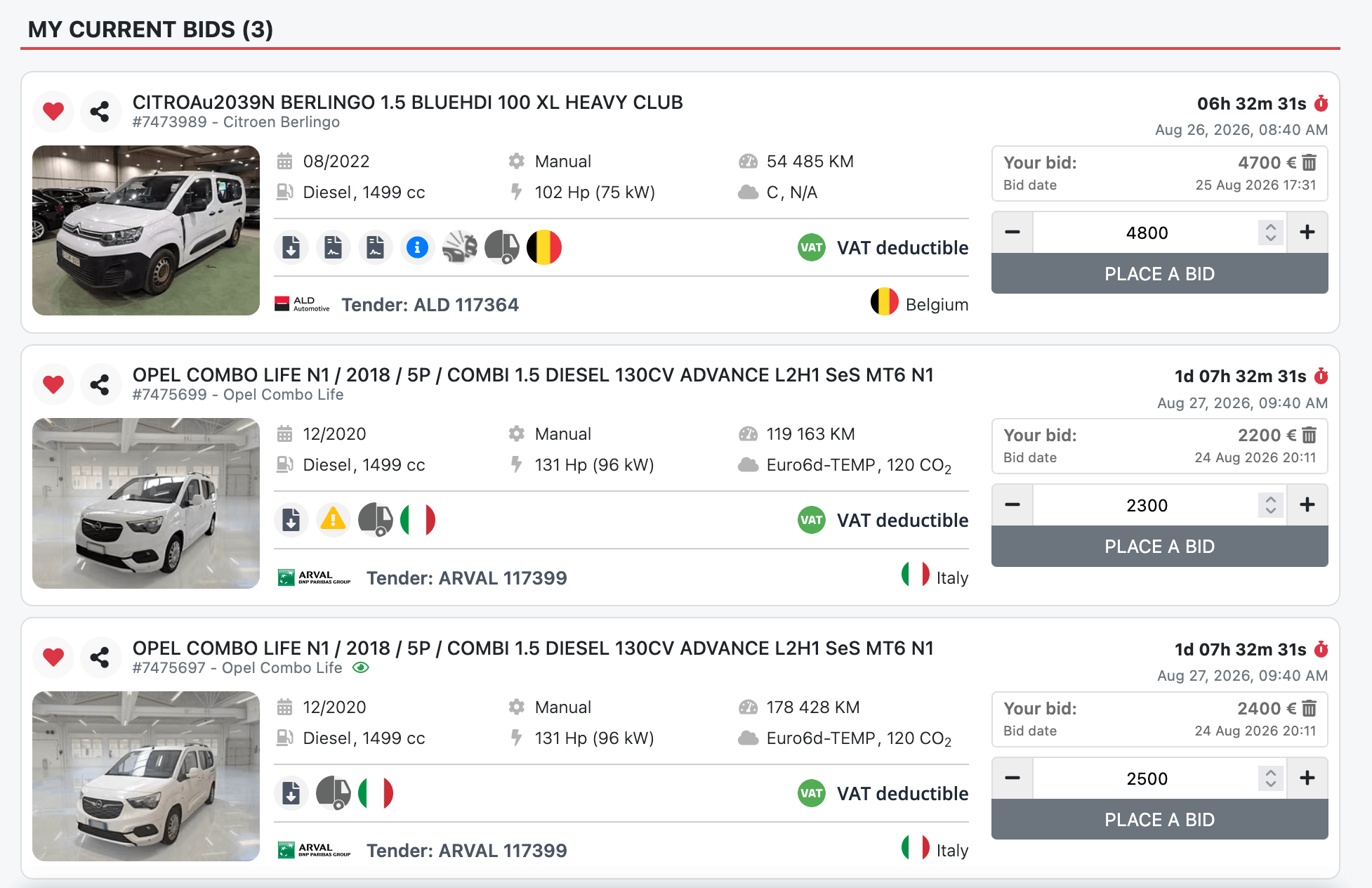This screenshot has width=1372, height=888.
Task: Open Tender: ALD 117364 link
Action: pyautogui.click(x=430, y=305)
